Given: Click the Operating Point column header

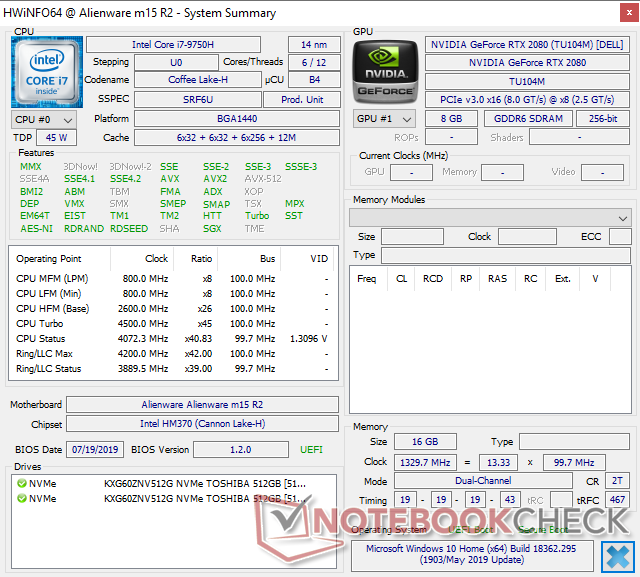Looking at the screenshot, I should (49, 259).
